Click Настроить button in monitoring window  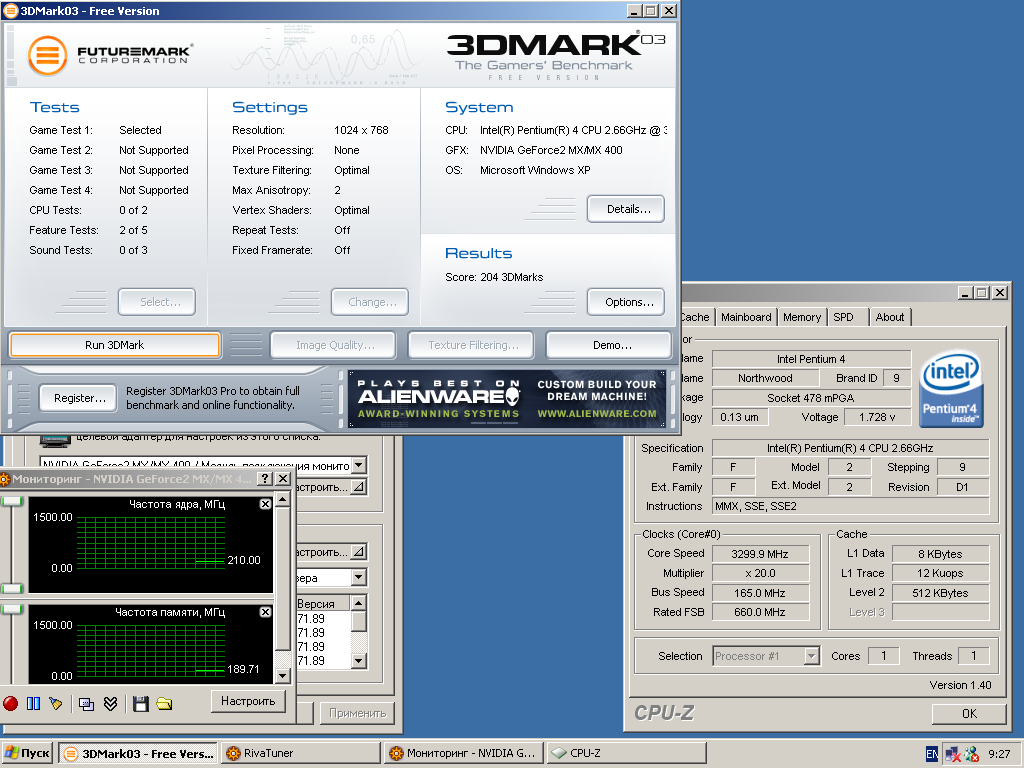[x=248, y=701]
